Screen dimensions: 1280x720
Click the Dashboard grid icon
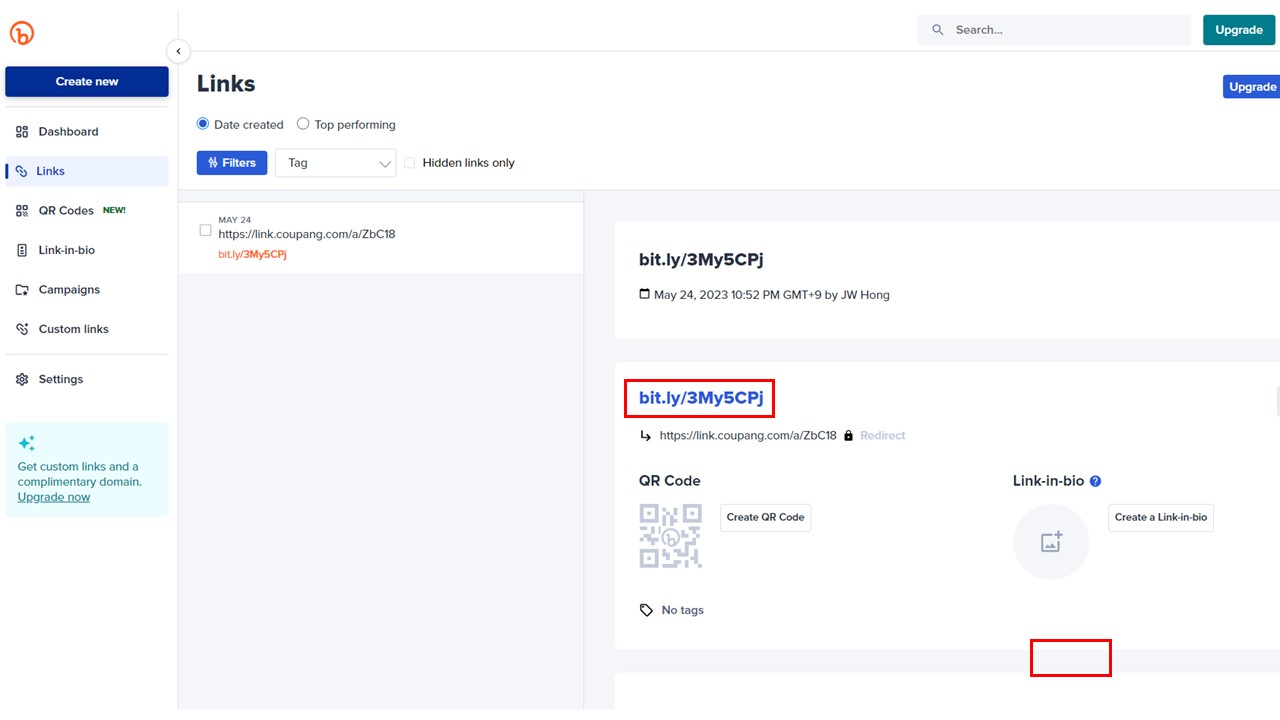[22, 132]
